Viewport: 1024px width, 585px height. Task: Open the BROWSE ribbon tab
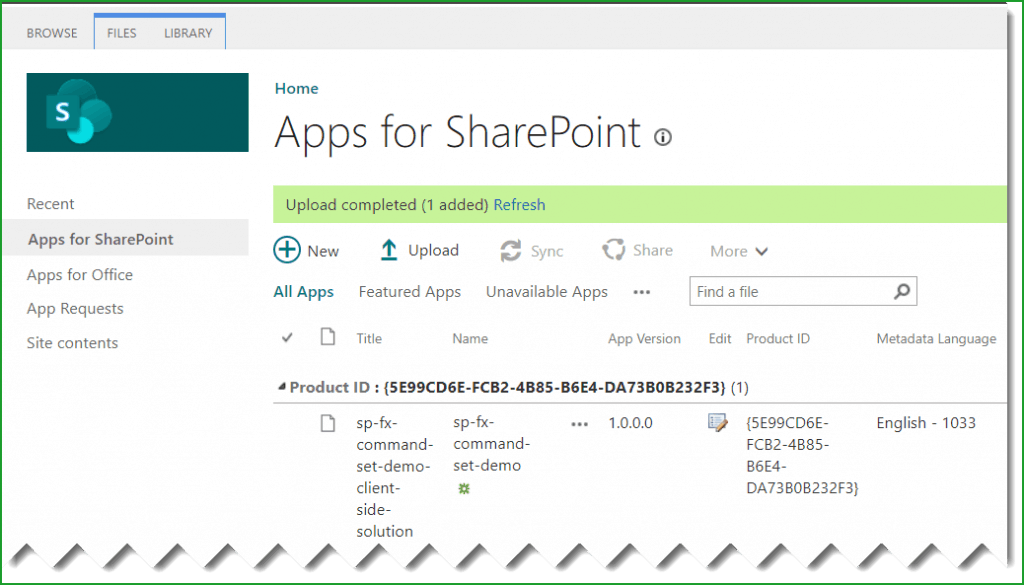click(52, 33)
